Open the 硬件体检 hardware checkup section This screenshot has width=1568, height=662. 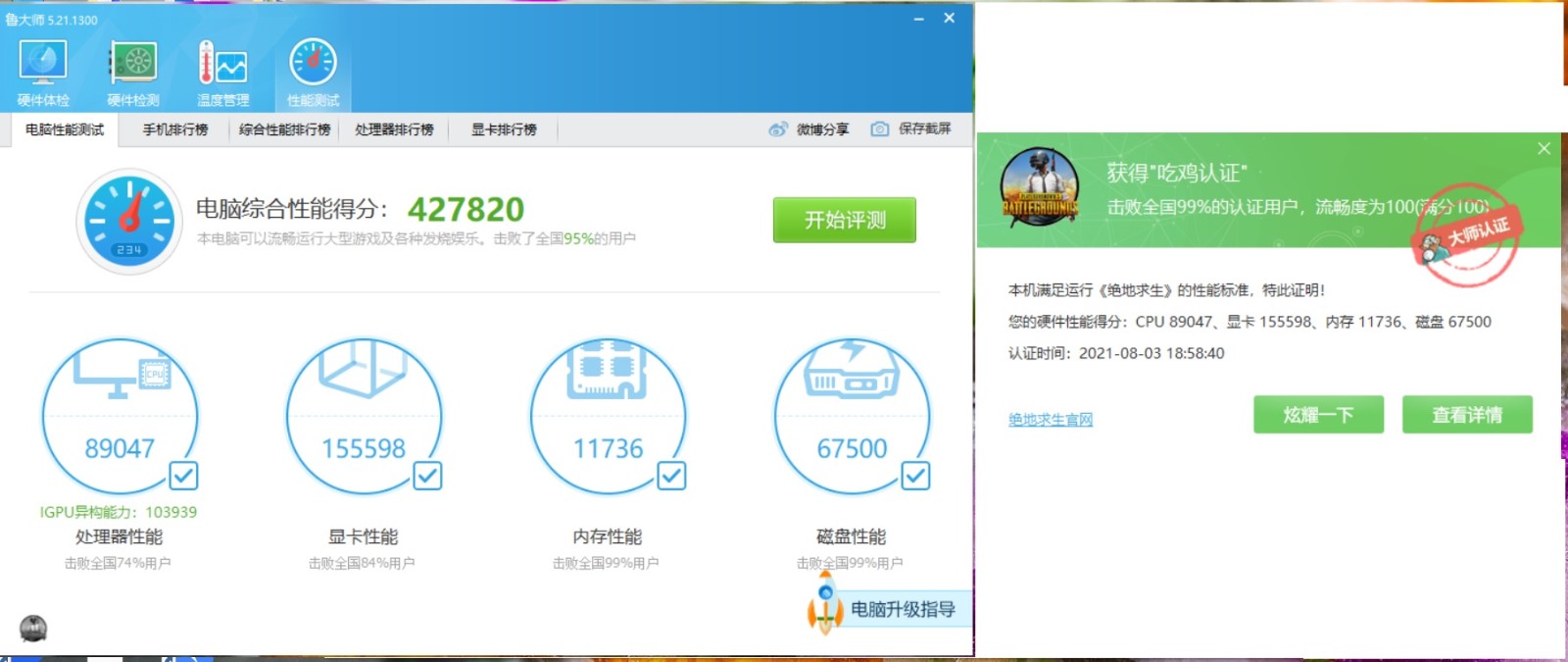tap(43, 72)
